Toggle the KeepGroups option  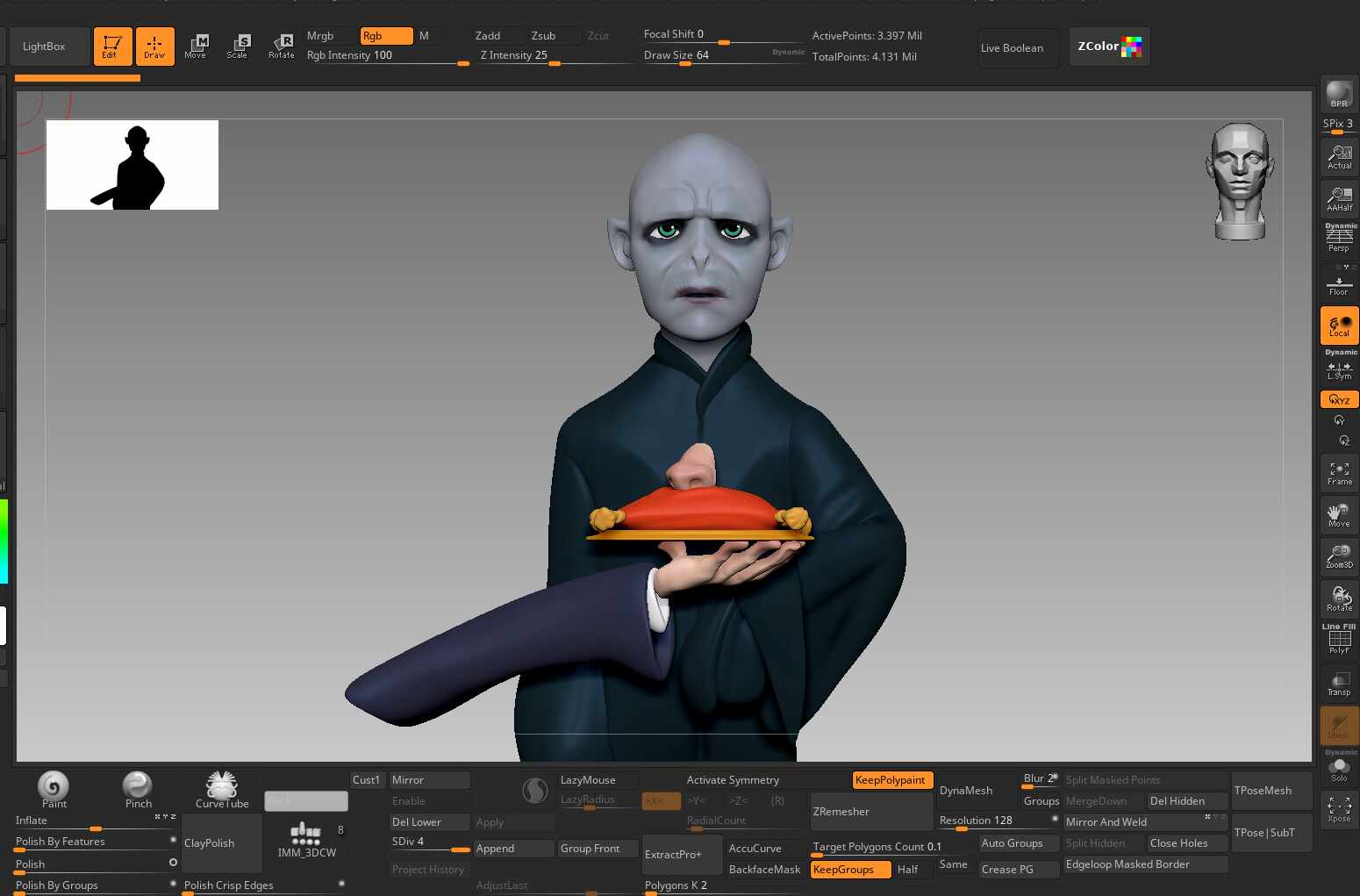click(x=850, y=870)
